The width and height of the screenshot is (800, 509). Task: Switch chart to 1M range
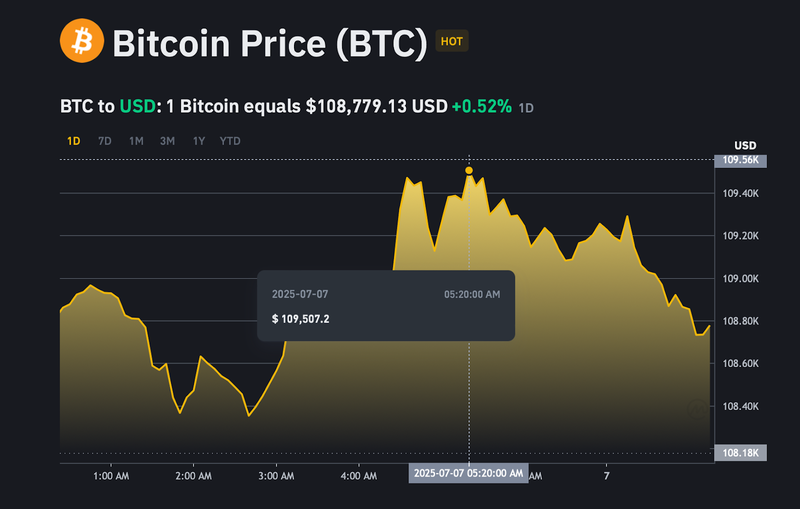pyautogui.click(x=136, y=141)
